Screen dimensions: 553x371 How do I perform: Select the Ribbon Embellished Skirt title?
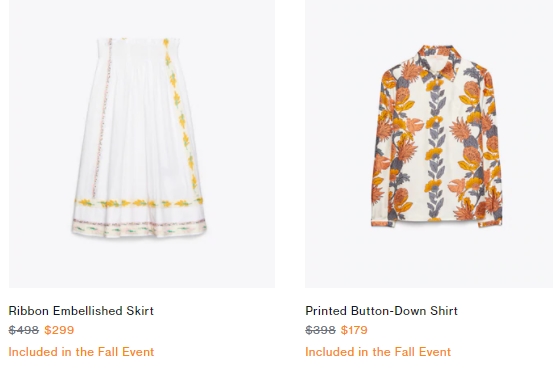point(81,311)
